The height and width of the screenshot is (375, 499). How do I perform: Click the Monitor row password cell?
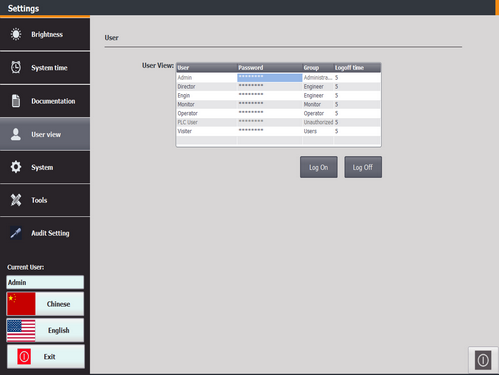click(x=270, y=104)
